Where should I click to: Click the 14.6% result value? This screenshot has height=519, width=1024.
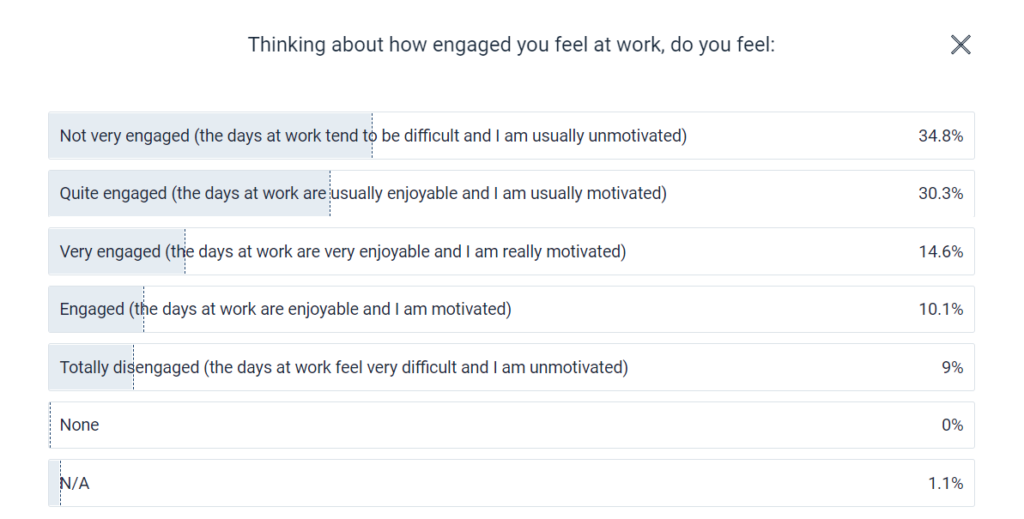[x=940, y=251]
